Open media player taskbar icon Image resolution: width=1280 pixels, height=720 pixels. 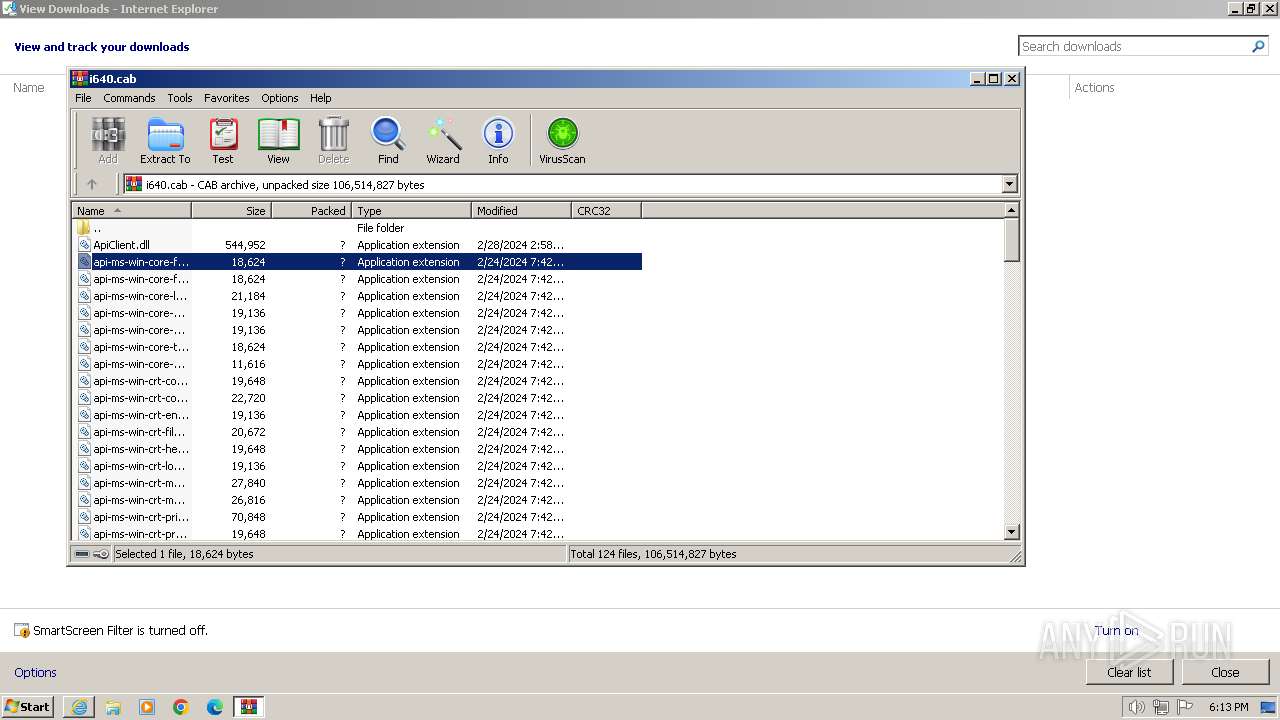coord(147,707)
